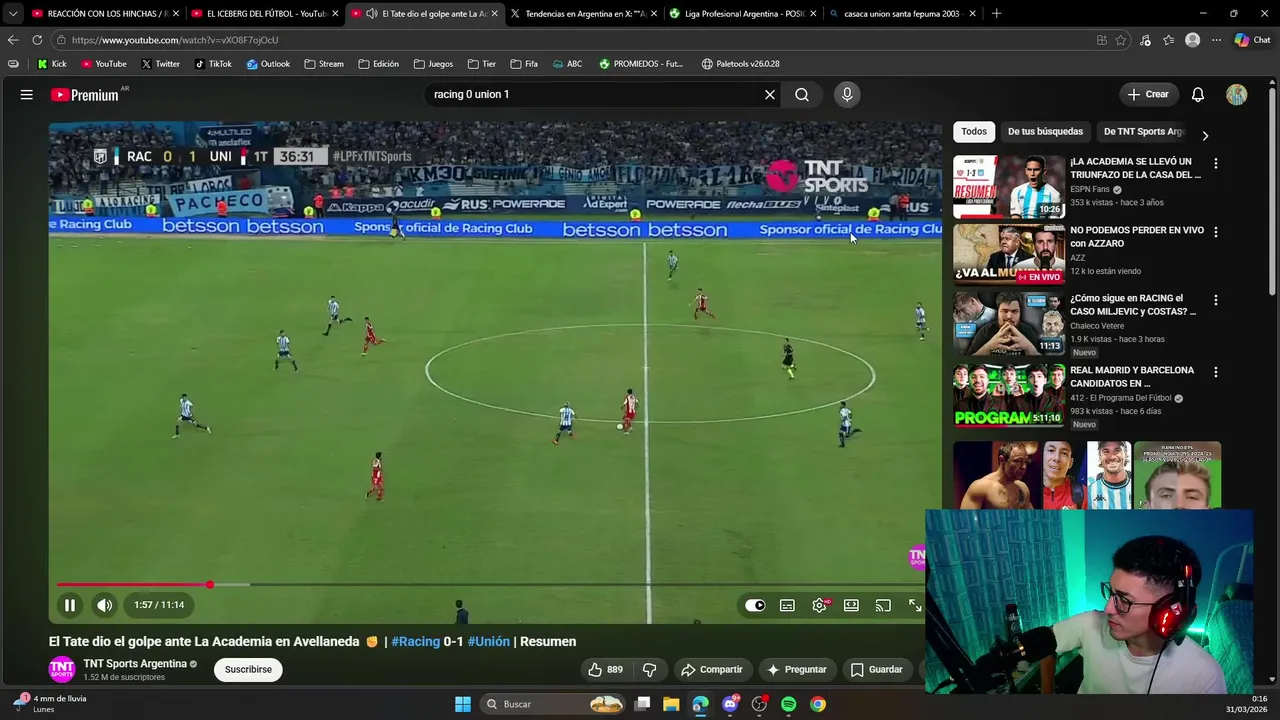Save the video with Guardar
1280x720 pixels.
point(876,670)
